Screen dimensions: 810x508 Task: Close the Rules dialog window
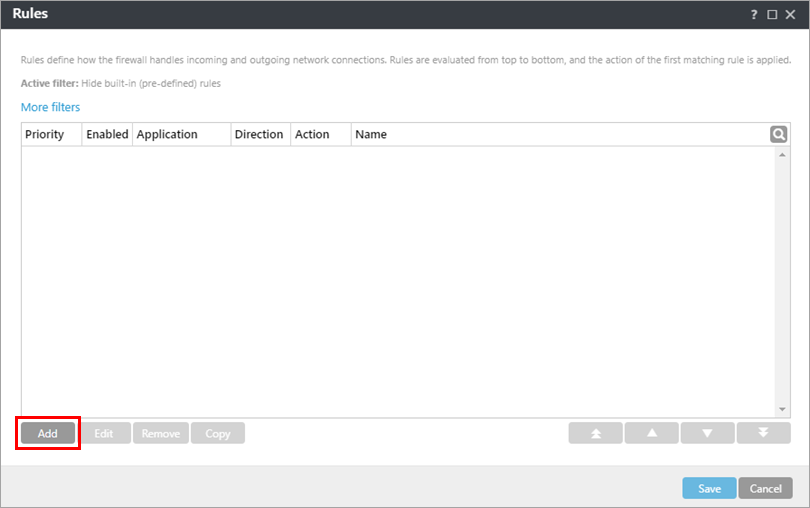pos(790,15)
